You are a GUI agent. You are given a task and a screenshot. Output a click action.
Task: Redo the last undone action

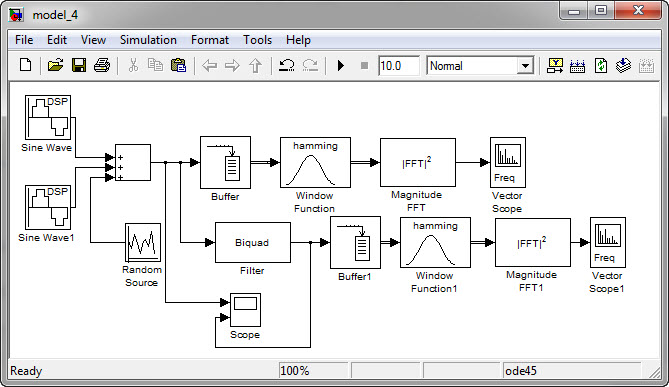[x=310, y=66]
